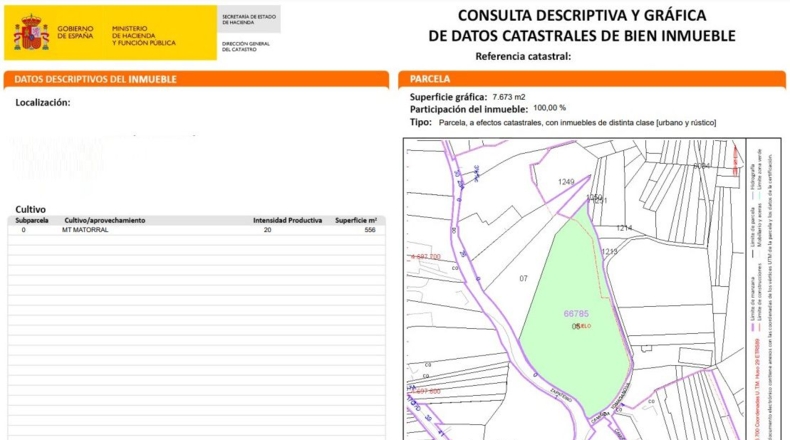Click 'DIRECCIÓN GENERAL DEL CATASTRO' label
Image resolution: width=790 pixels, height=440 pixels.
pyautogui.click(x=245, y=46)
